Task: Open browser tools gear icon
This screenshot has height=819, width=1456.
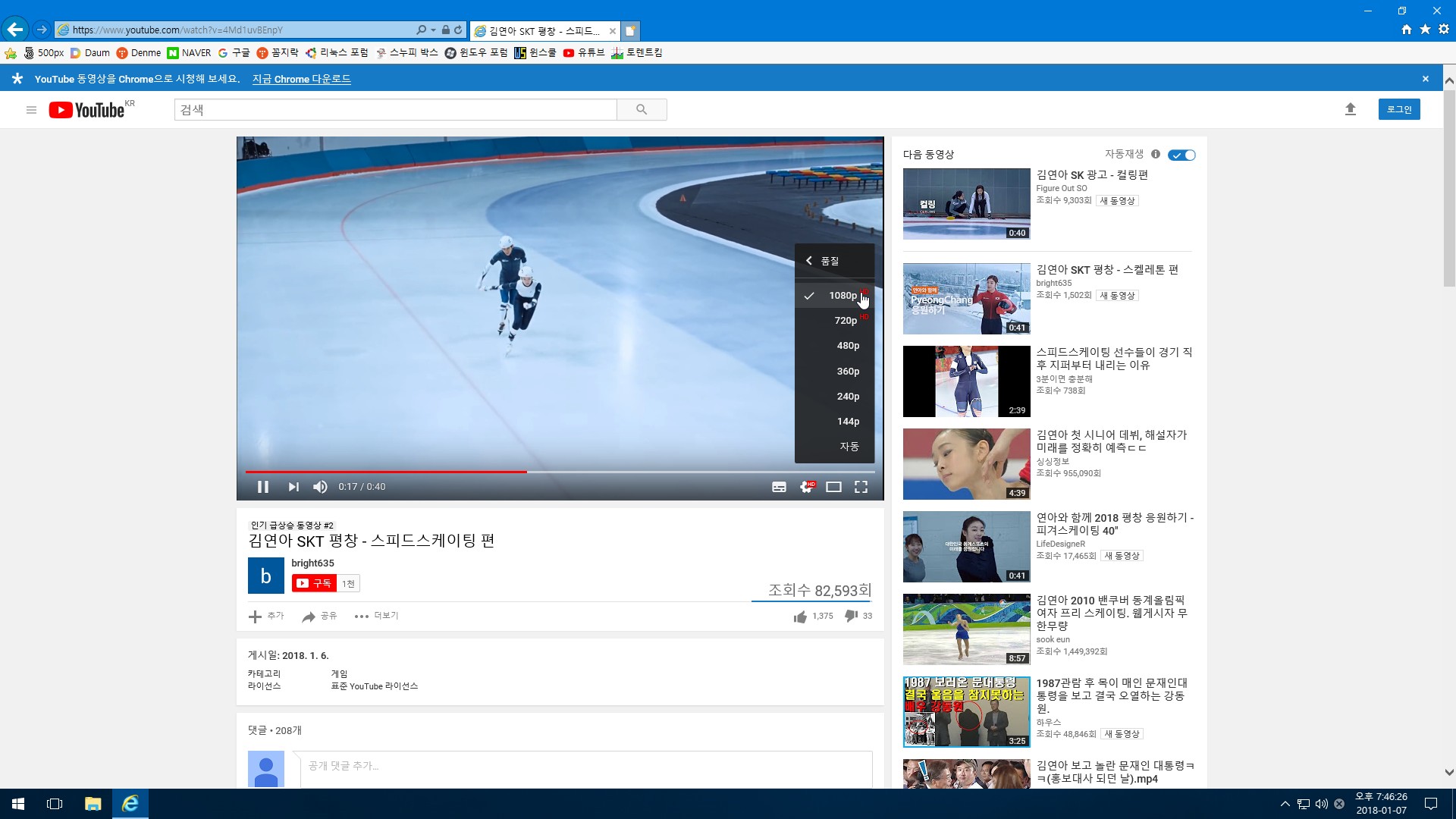Action: click(x=1444, y=29)
